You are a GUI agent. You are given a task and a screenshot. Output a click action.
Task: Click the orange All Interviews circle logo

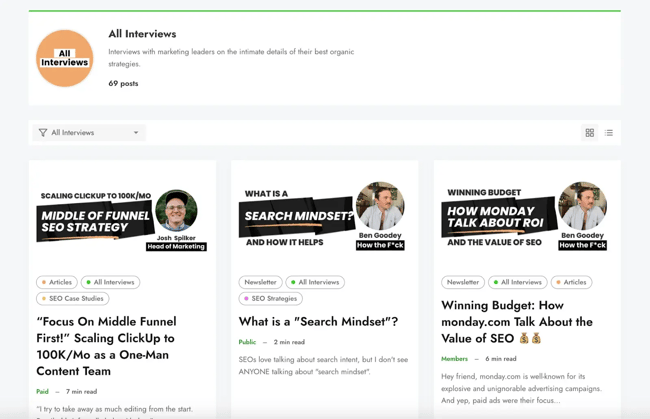pyautogui.click(x=65, y=58)
